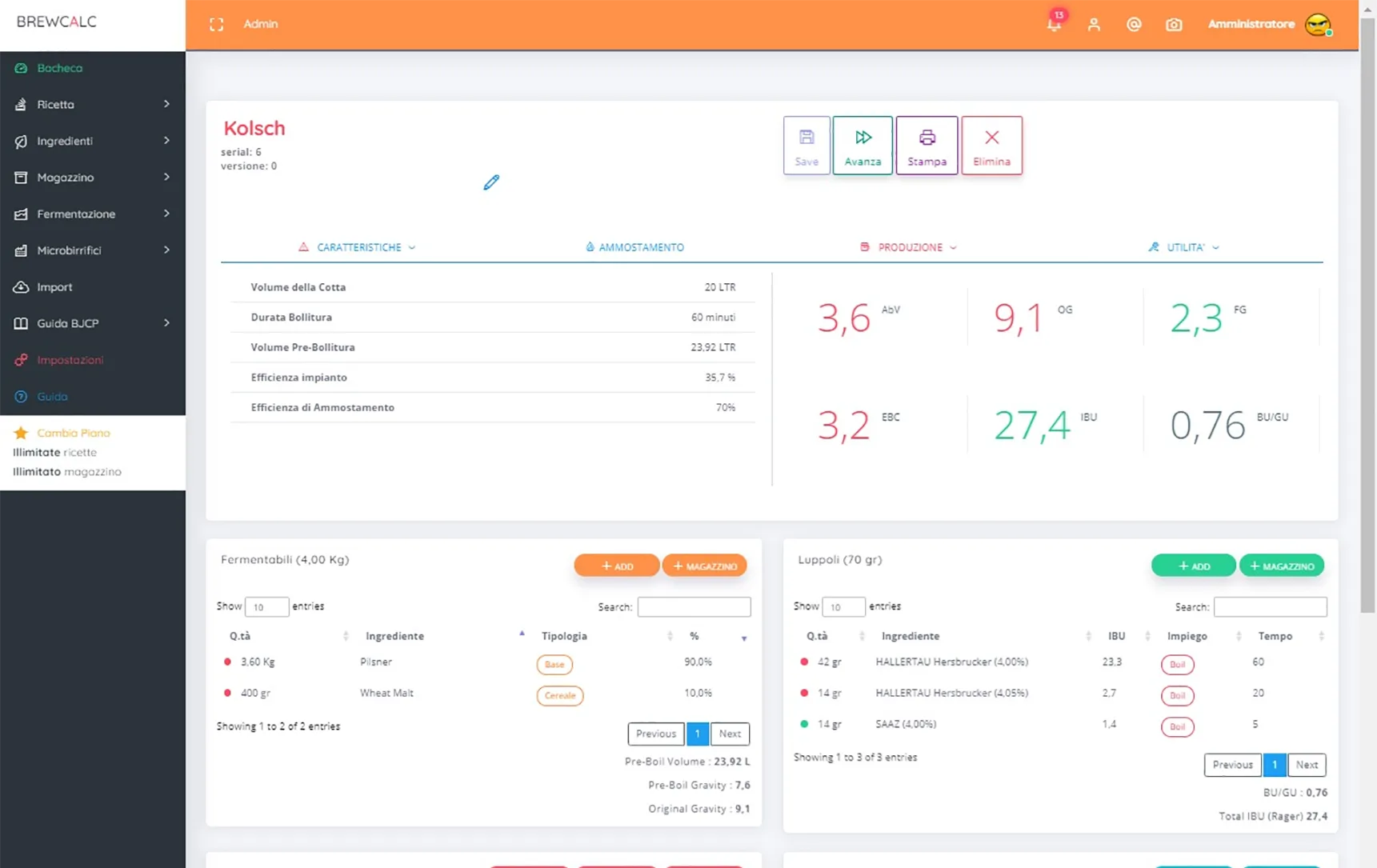Click the at-sign email icon
The image size is (1377, 868).
coord(1134,25)
